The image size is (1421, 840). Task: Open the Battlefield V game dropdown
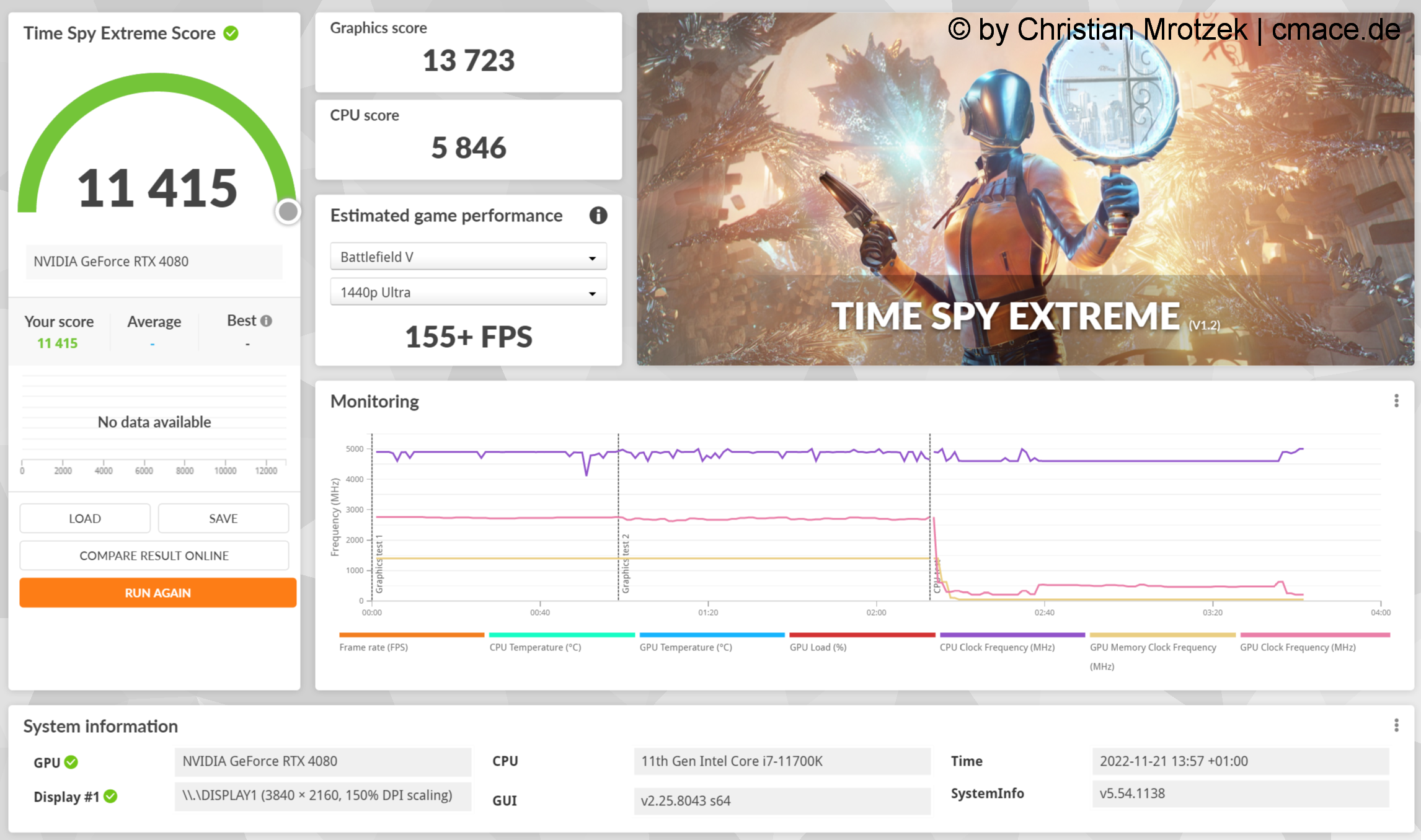tap(468, 257)
